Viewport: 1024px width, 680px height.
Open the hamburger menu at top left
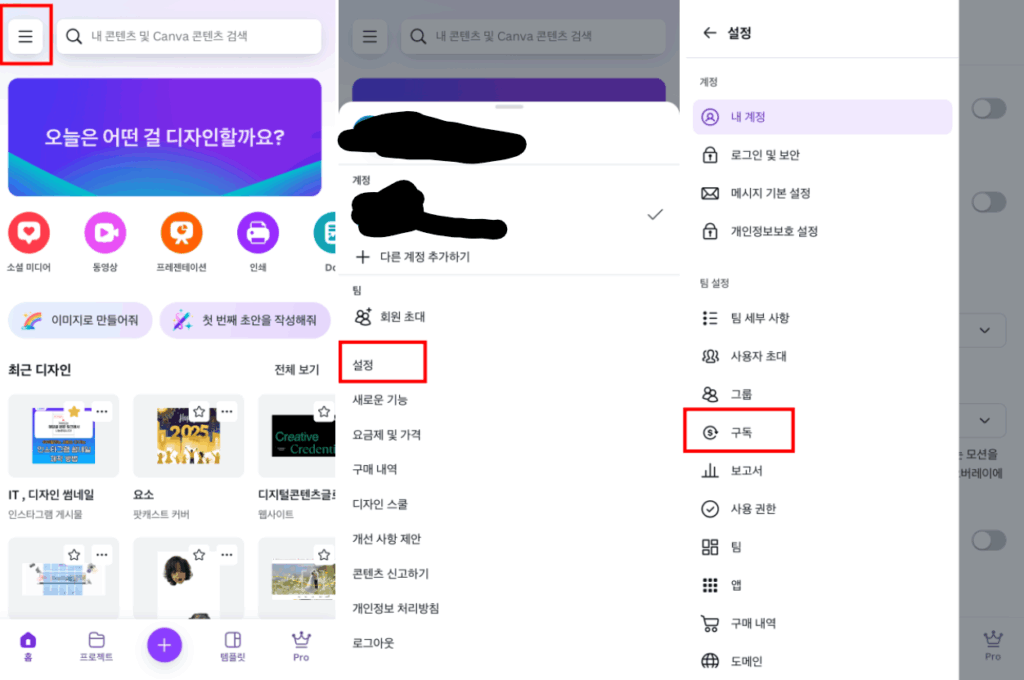click(27, 35)
